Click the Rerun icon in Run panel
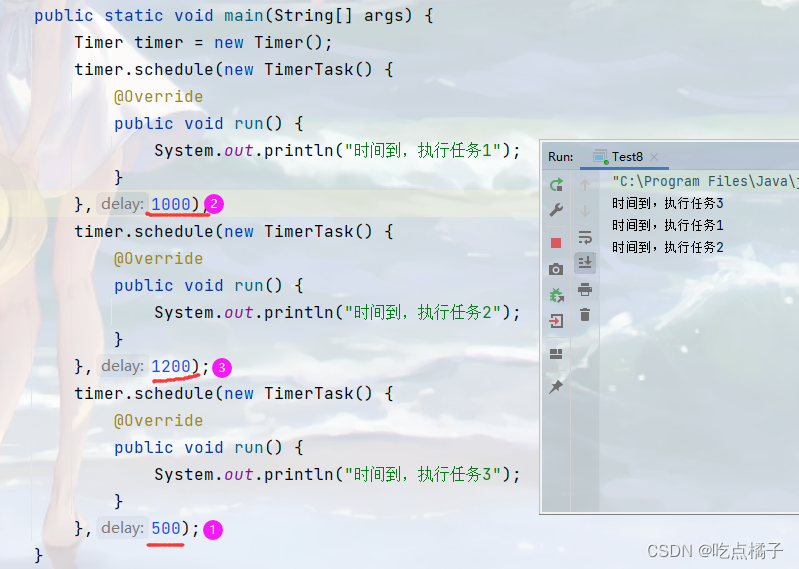This screenshot has width=799, height=569. pyautogui.click(x=556, y=184)
